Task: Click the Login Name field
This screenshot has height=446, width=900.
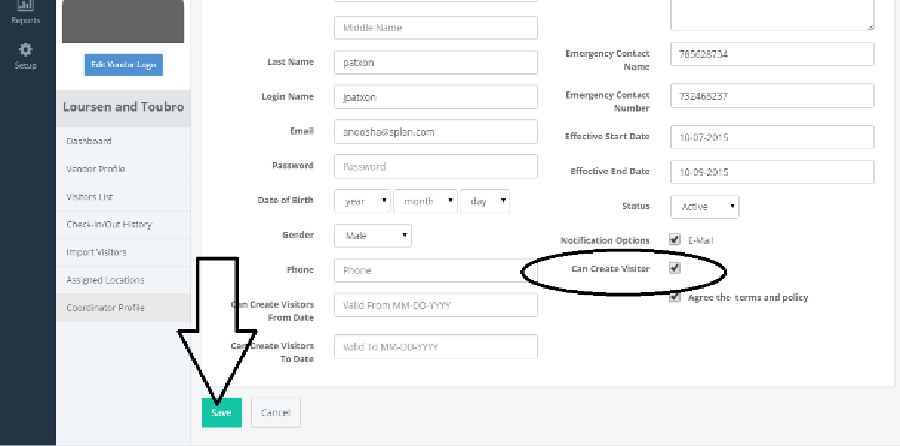Action: 436,97
